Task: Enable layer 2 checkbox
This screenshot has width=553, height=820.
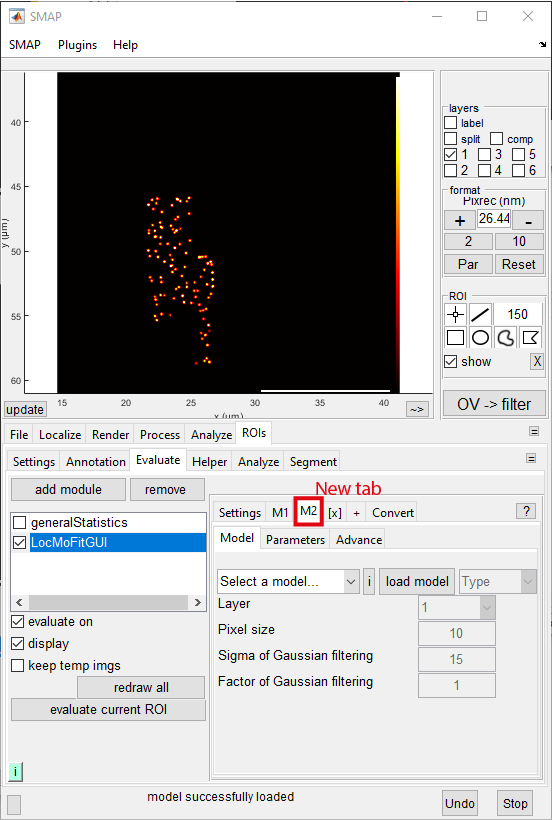Action: 450,170
